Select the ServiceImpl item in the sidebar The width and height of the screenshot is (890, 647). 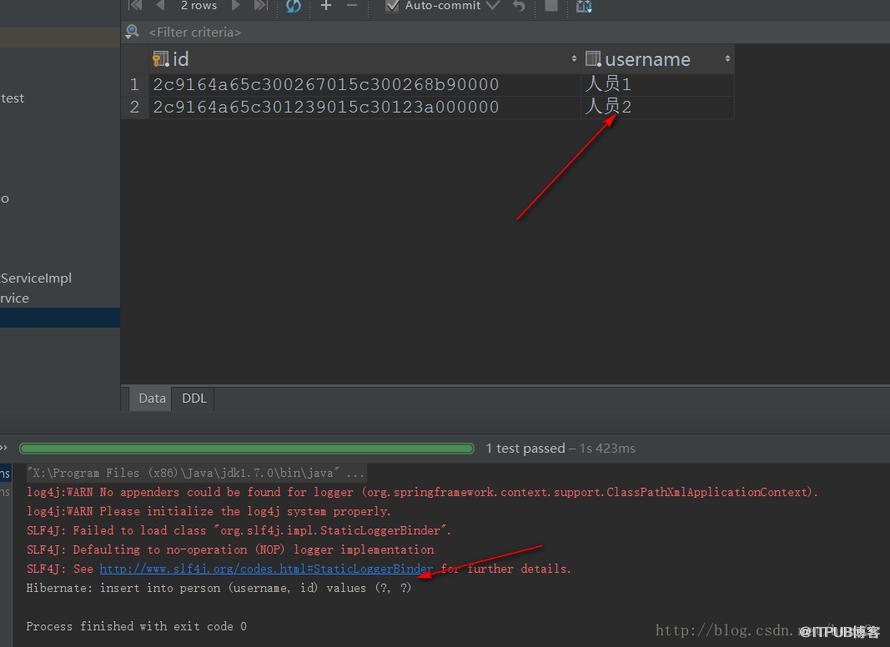tap(36, 278)
